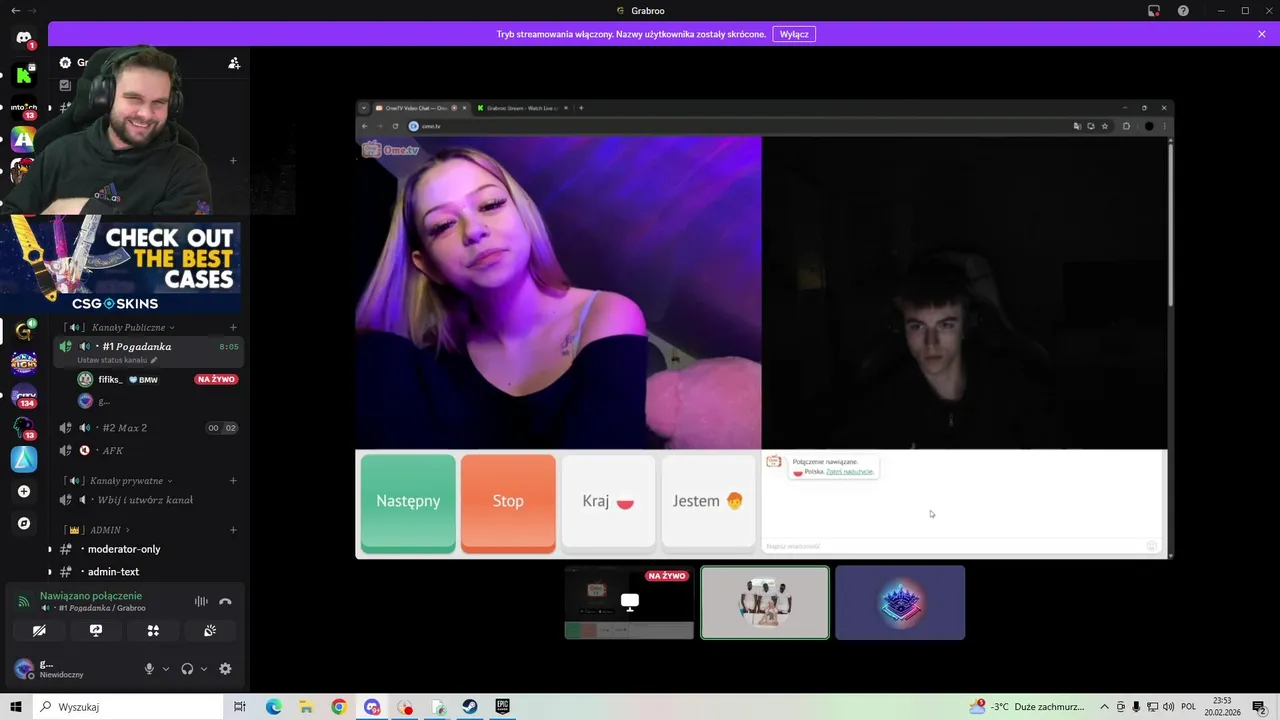Click the NA ŻYWO badge next to fifiks_
This screenshot has width=1280, height=720.
click(x=216, y=379)
